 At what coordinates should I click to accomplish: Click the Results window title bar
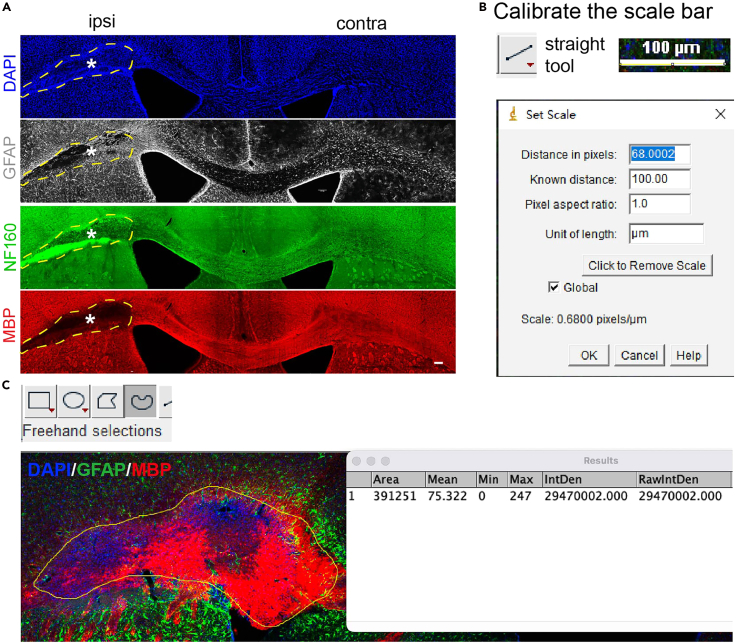540,461
